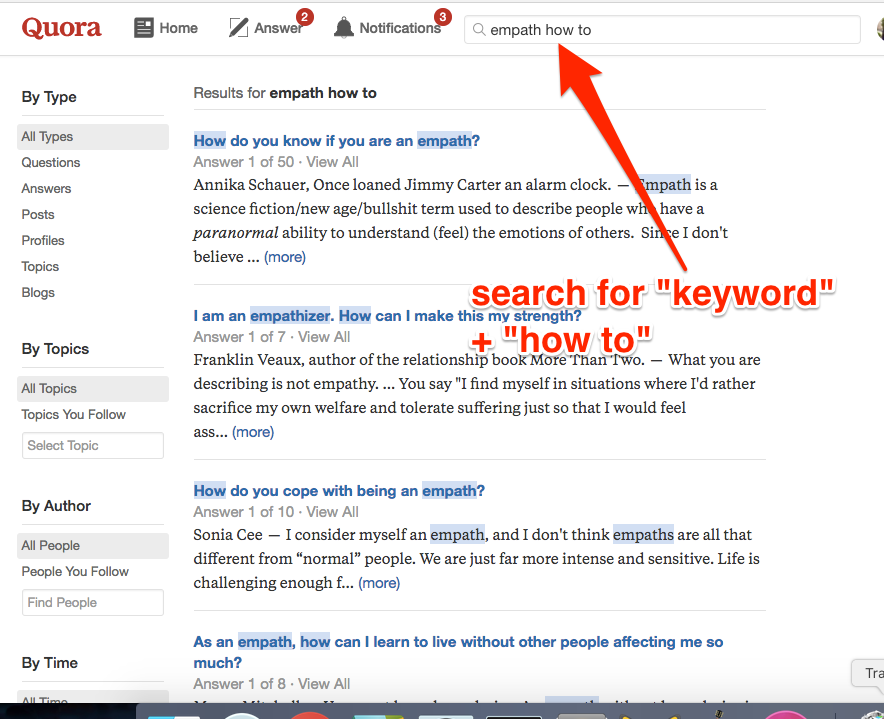Click the "By Time" sidebar heading
This screenshot has width=884, height=719.
click(50, 663)
